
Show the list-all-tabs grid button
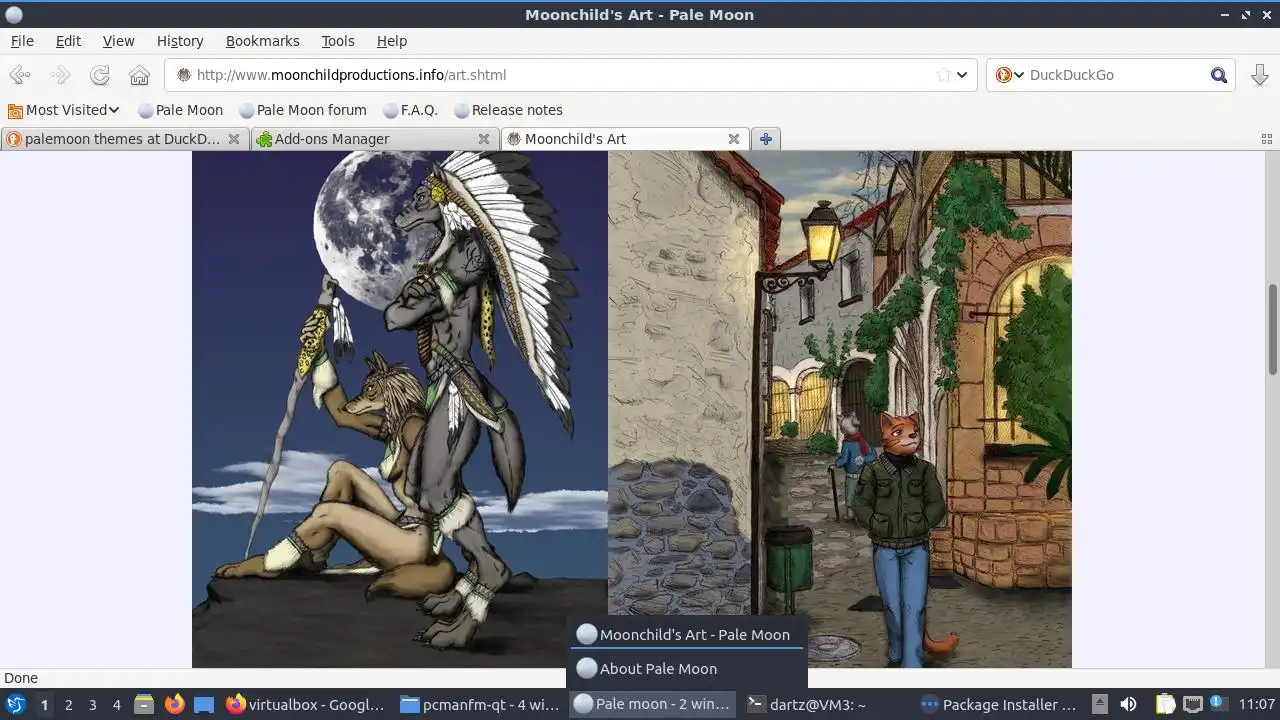(1266, 140)
